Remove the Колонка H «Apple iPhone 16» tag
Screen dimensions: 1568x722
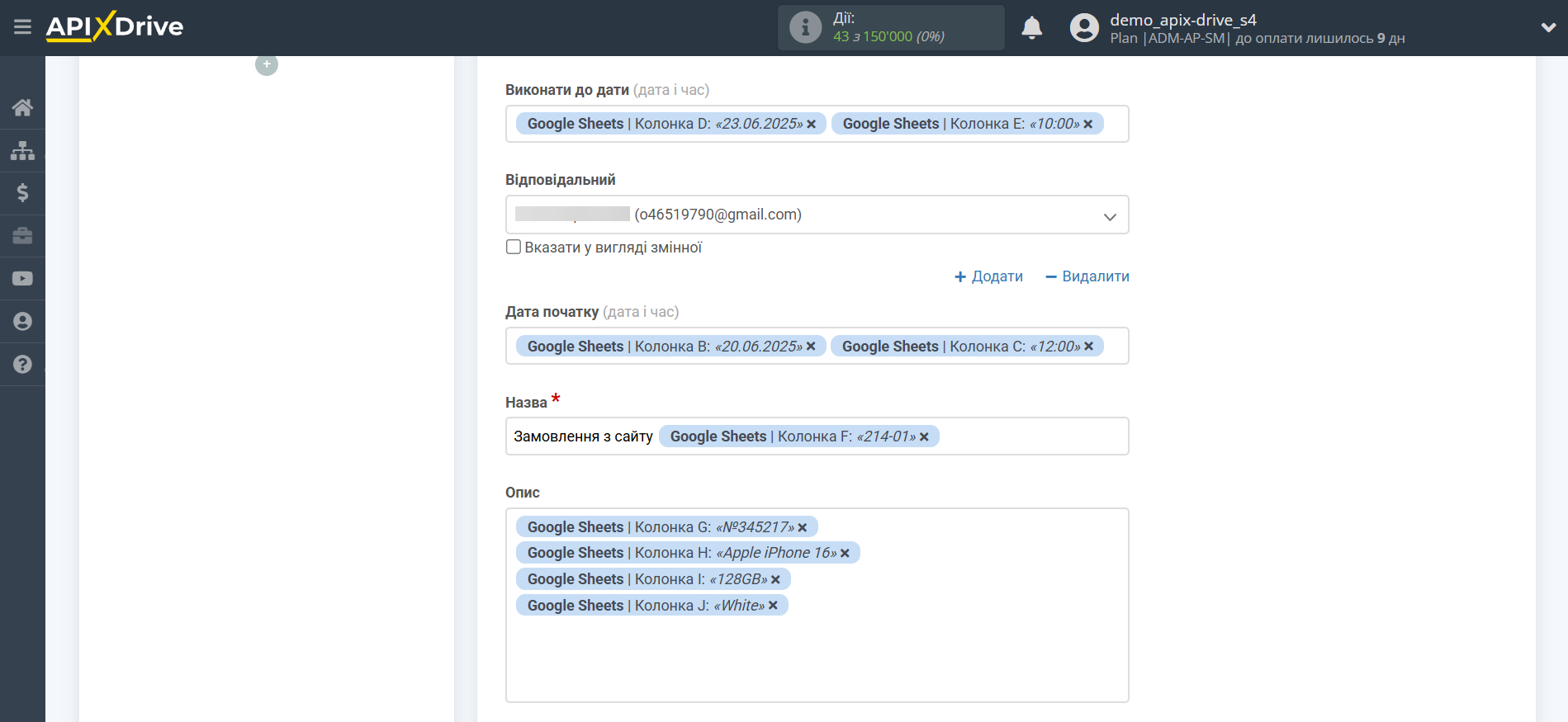click(845, 554)
